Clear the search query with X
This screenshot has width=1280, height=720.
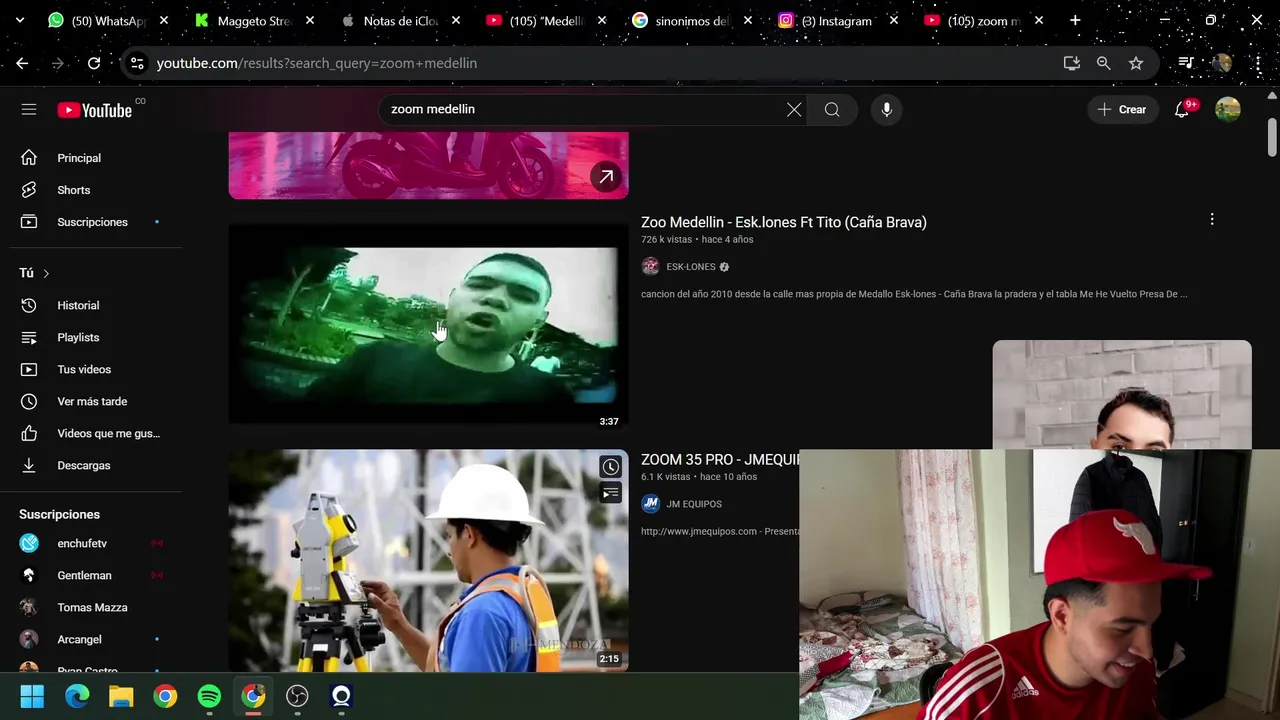[794, 109]
